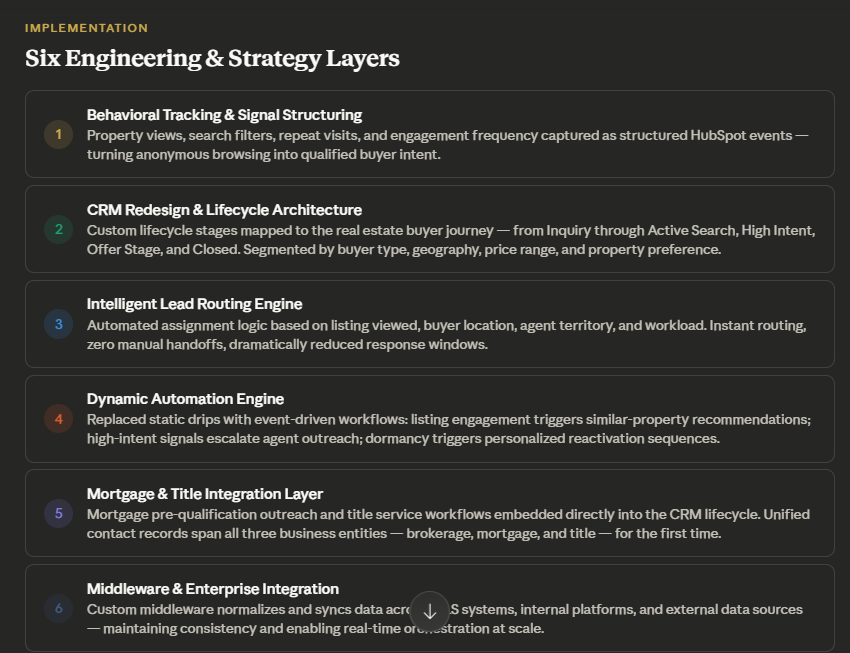Select the mortgage pre-qualification outreach description
Screen dimensions: 850x653
(448, 524)
